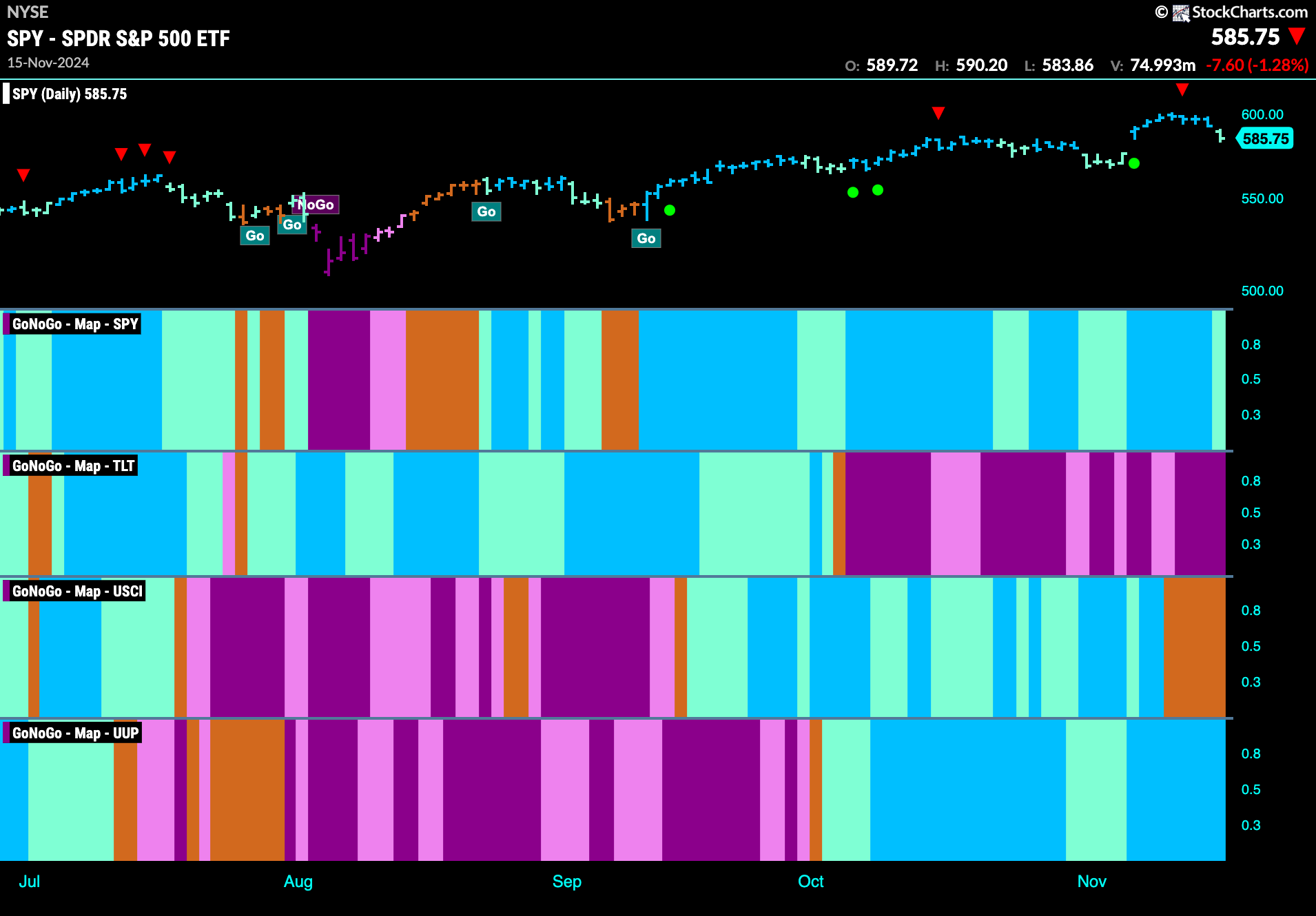
Task: Click the green dot in early November
Action: point(1134,163)
